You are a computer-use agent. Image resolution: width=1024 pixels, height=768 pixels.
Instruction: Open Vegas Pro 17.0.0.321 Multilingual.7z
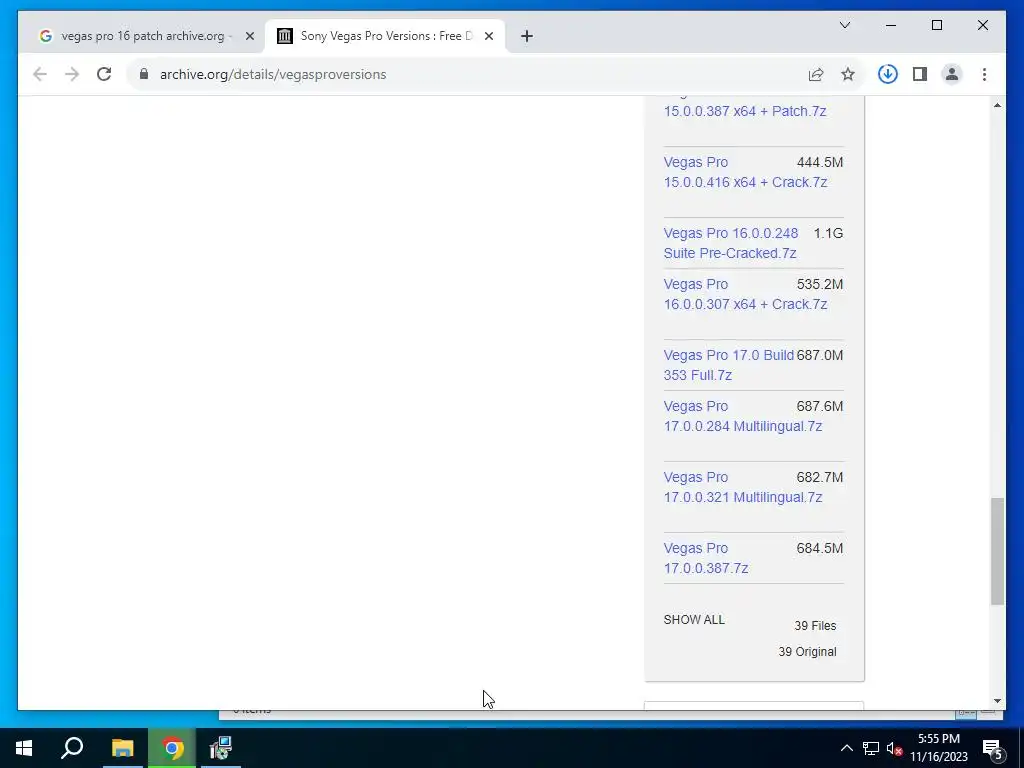coord(743,487)
